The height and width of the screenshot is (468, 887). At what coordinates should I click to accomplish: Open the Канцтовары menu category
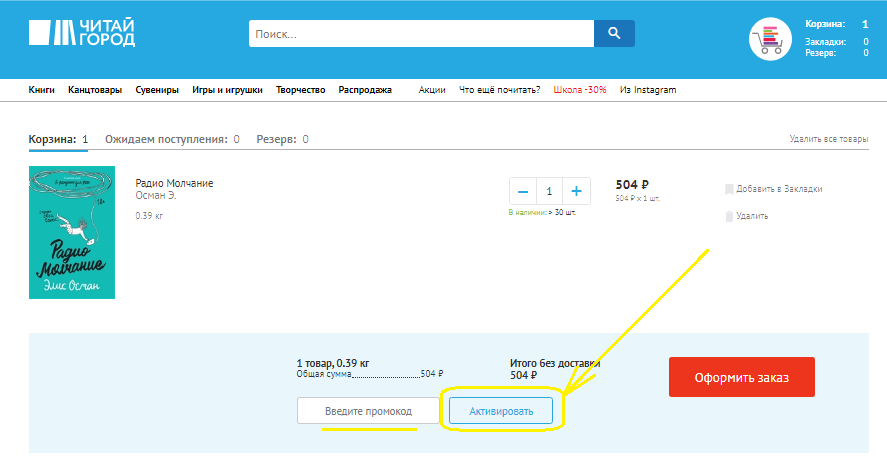pos(95,90)
